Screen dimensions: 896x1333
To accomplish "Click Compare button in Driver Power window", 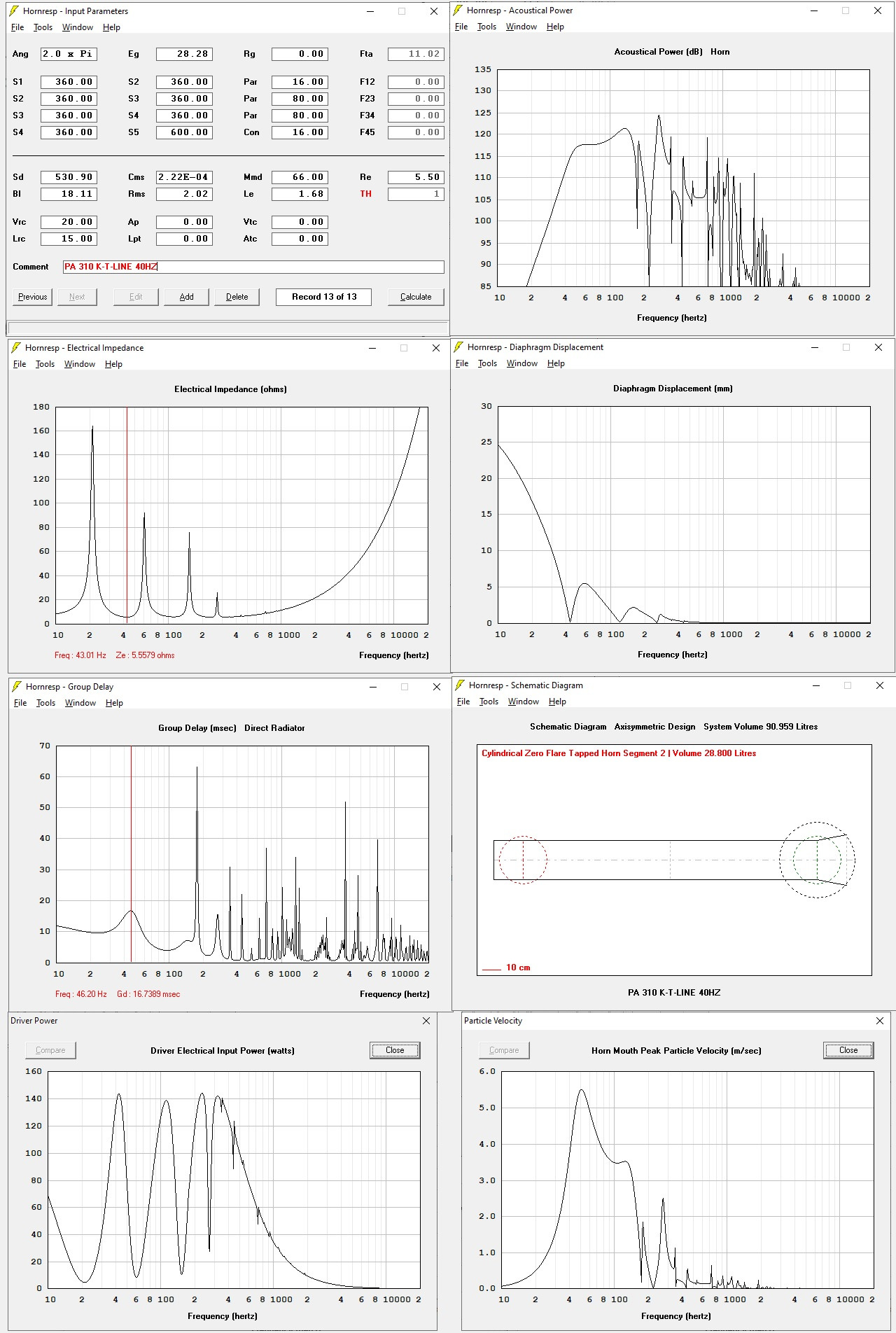I will (50, 1050).
